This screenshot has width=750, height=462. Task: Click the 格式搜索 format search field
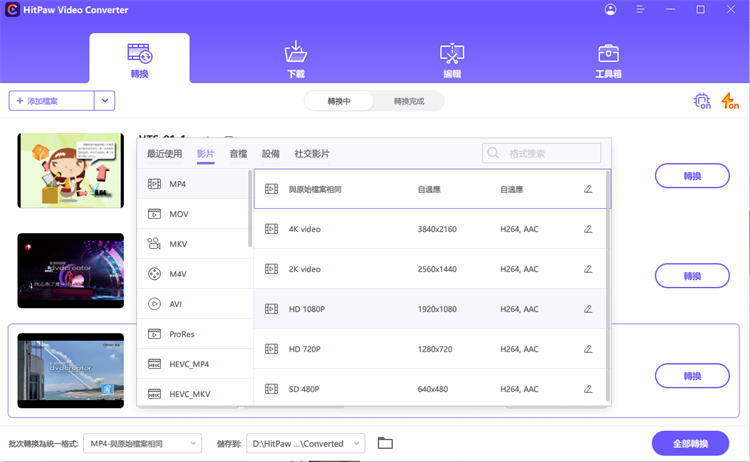541,153
